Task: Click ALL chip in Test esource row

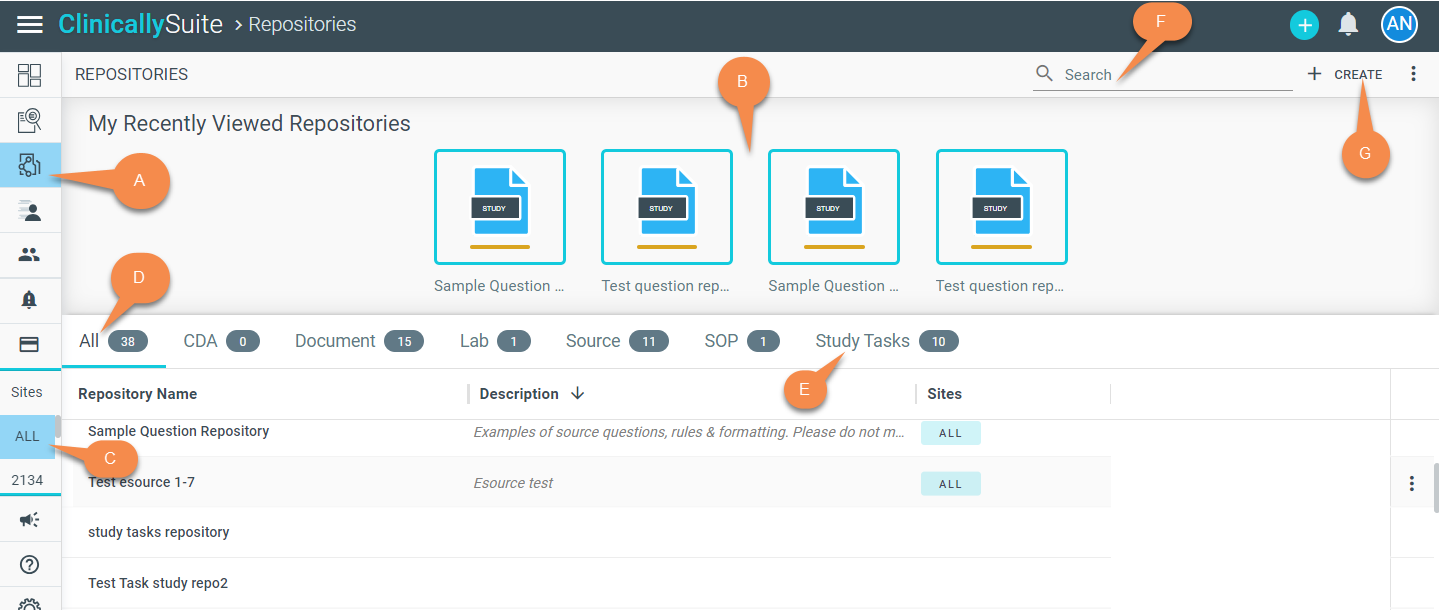Action: click(x=950, y=484)
